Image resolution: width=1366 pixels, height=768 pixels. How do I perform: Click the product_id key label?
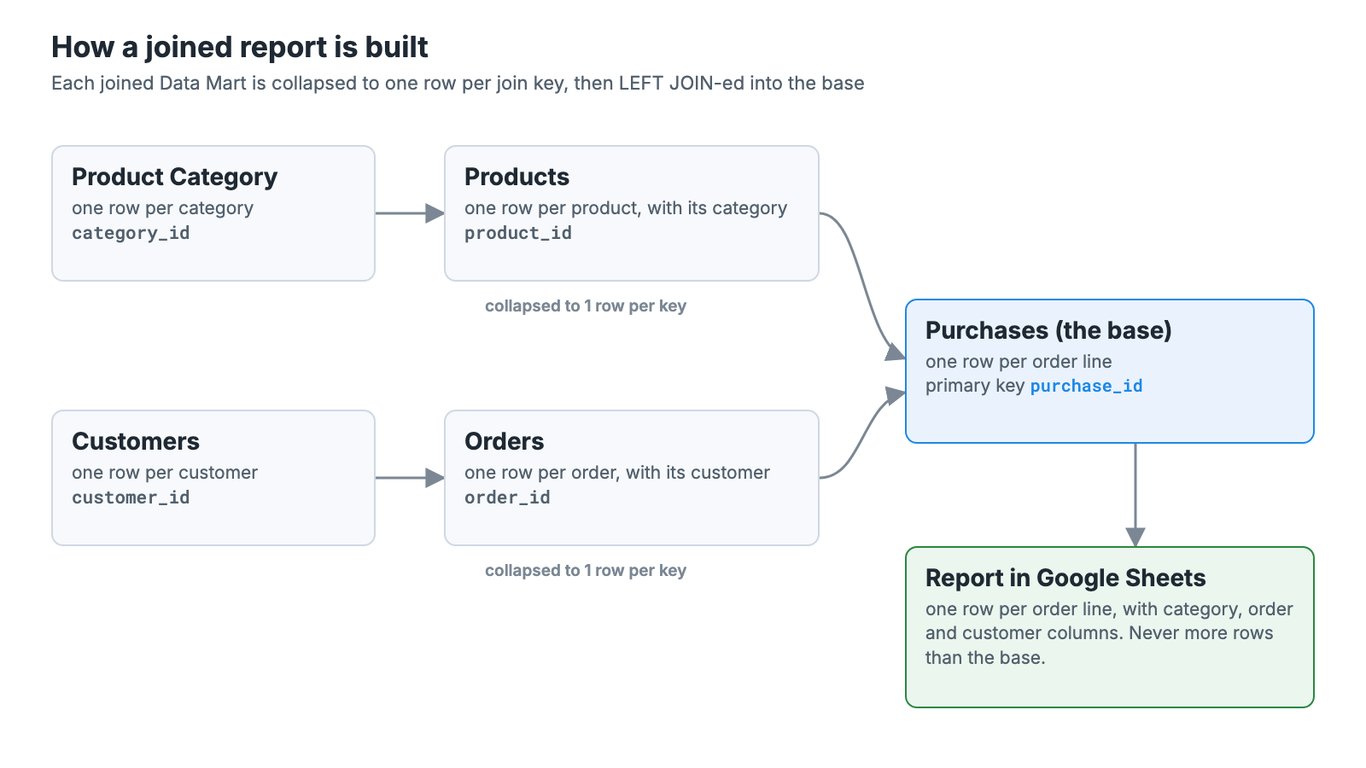[x=519, y=233]
